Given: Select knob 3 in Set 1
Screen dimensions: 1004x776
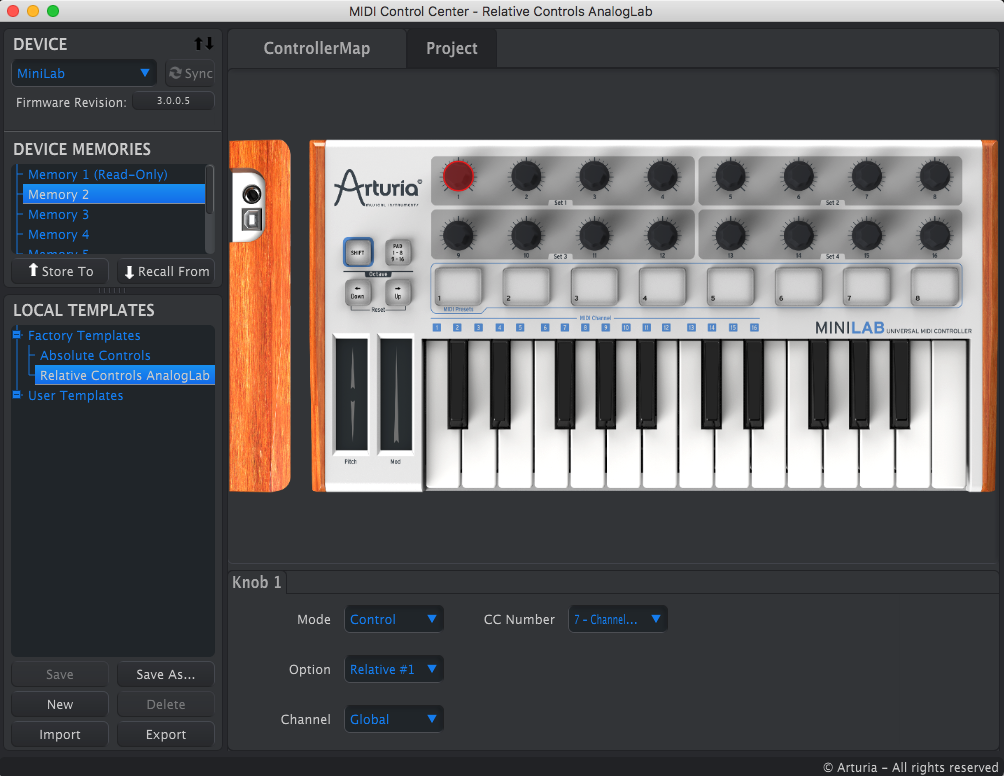Looking at the screenshot, I should click(x=594, y=175).
